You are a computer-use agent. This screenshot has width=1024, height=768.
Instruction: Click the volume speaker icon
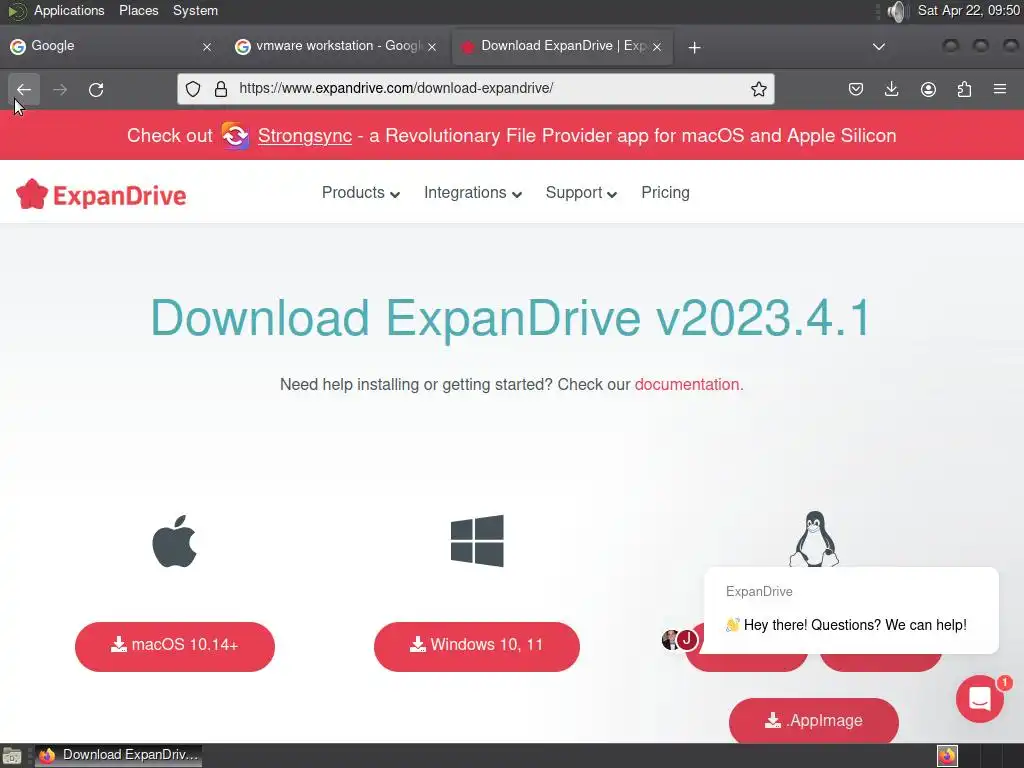897,11
